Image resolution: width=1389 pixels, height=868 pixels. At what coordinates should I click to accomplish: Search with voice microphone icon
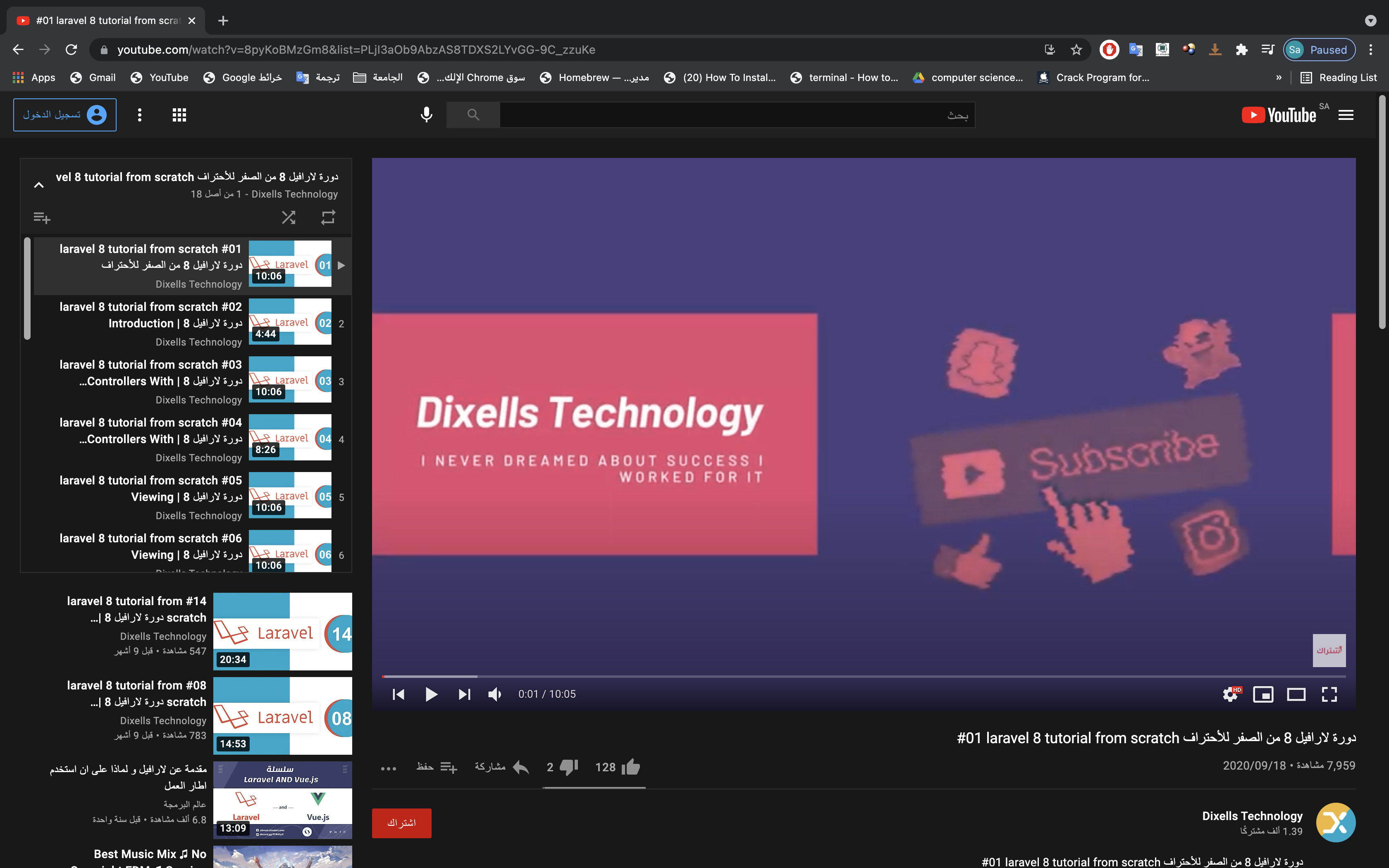tap(426, 115)
